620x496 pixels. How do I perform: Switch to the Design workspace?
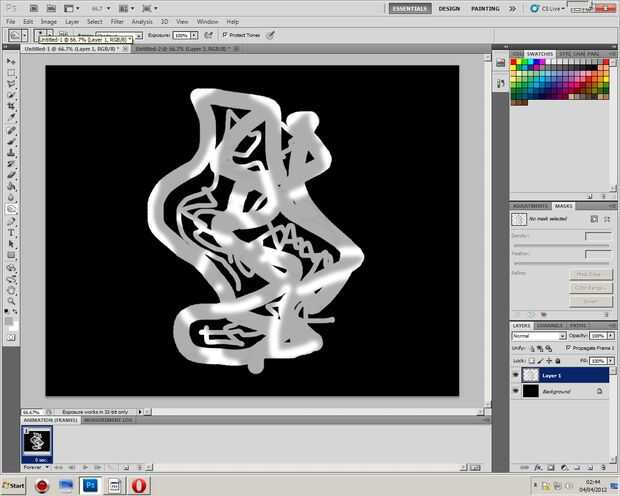point(449,9)
